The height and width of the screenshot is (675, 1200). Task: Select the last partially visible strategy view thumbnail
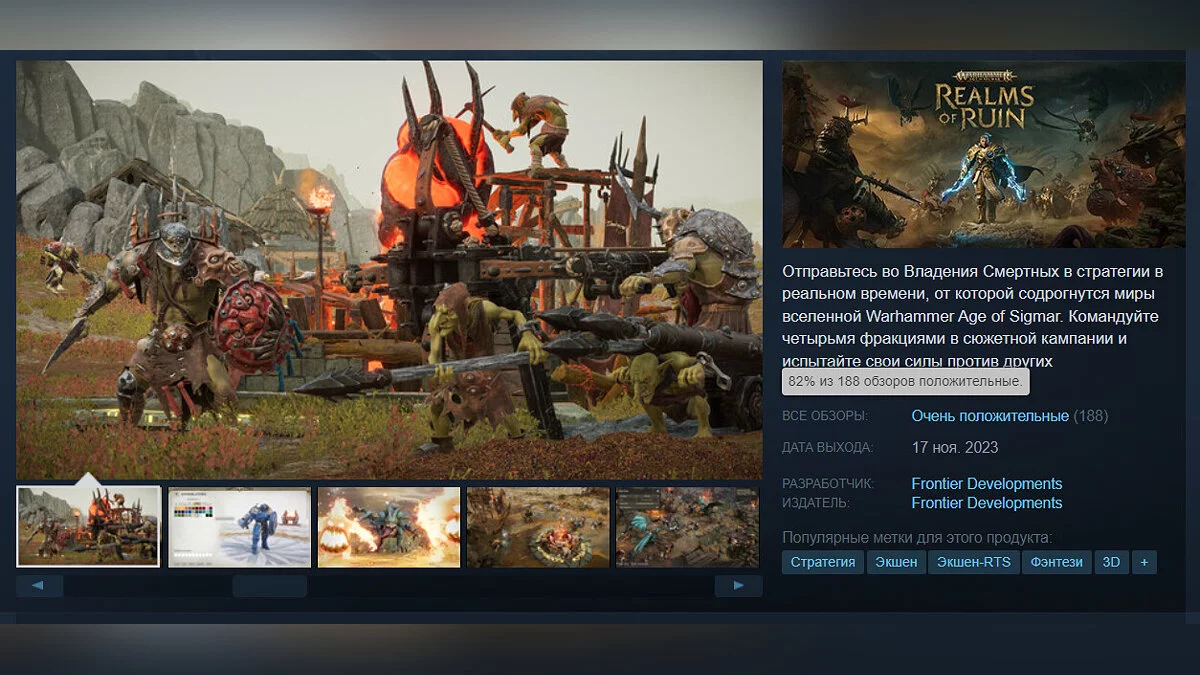tap(689, 527)
